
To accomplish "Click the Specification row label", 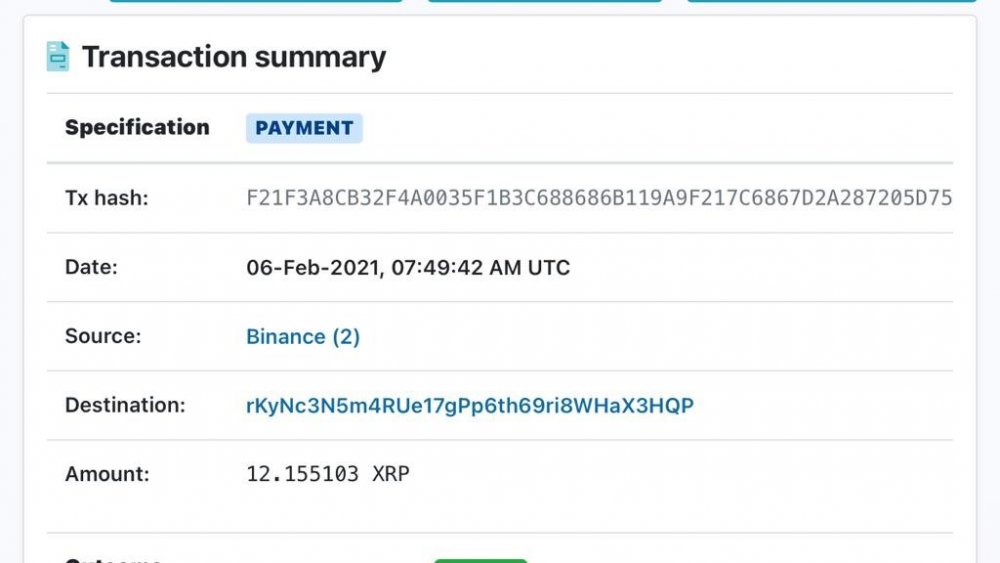I will (x=137, y=128).
